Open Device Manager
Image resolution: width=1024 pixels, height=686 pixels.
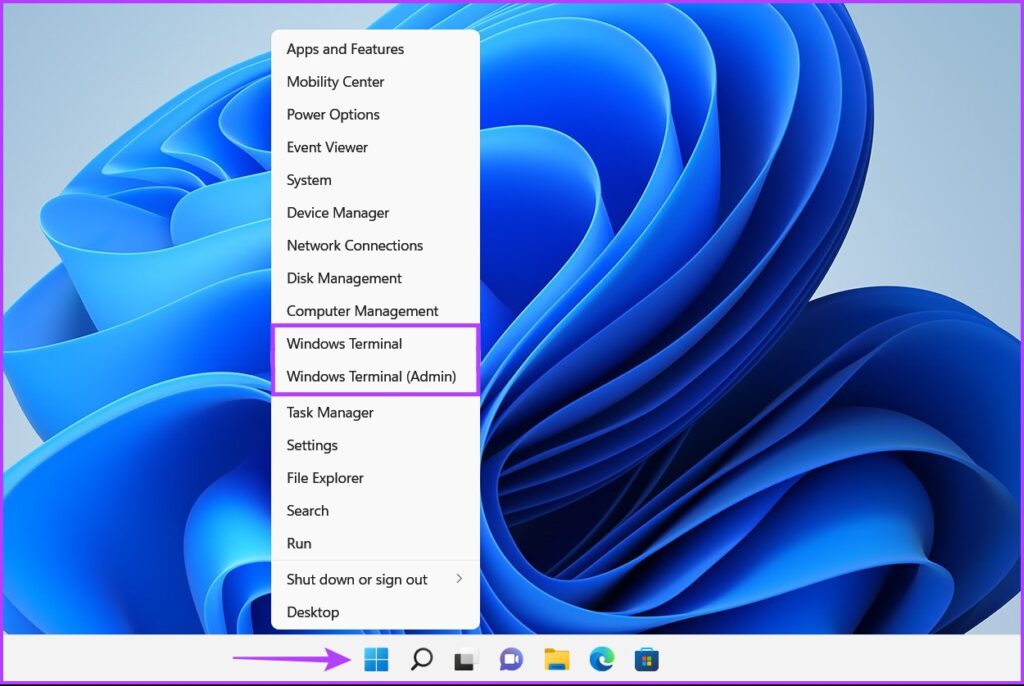[x=337, y=212]
